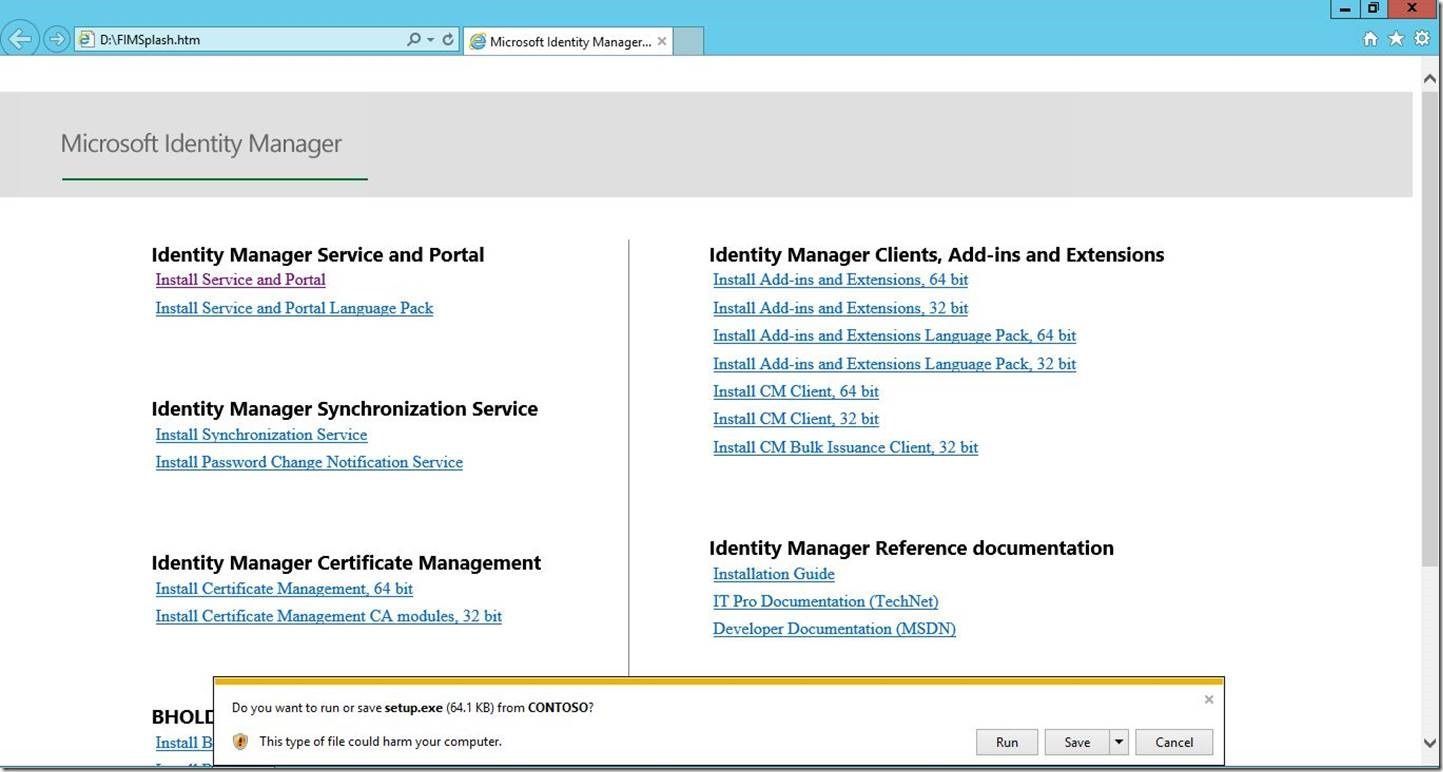Open IT Pro Documentation (TechNet) link
Image resolution: width=1443 pixels, height=772 pixels.
pos(825,601)
